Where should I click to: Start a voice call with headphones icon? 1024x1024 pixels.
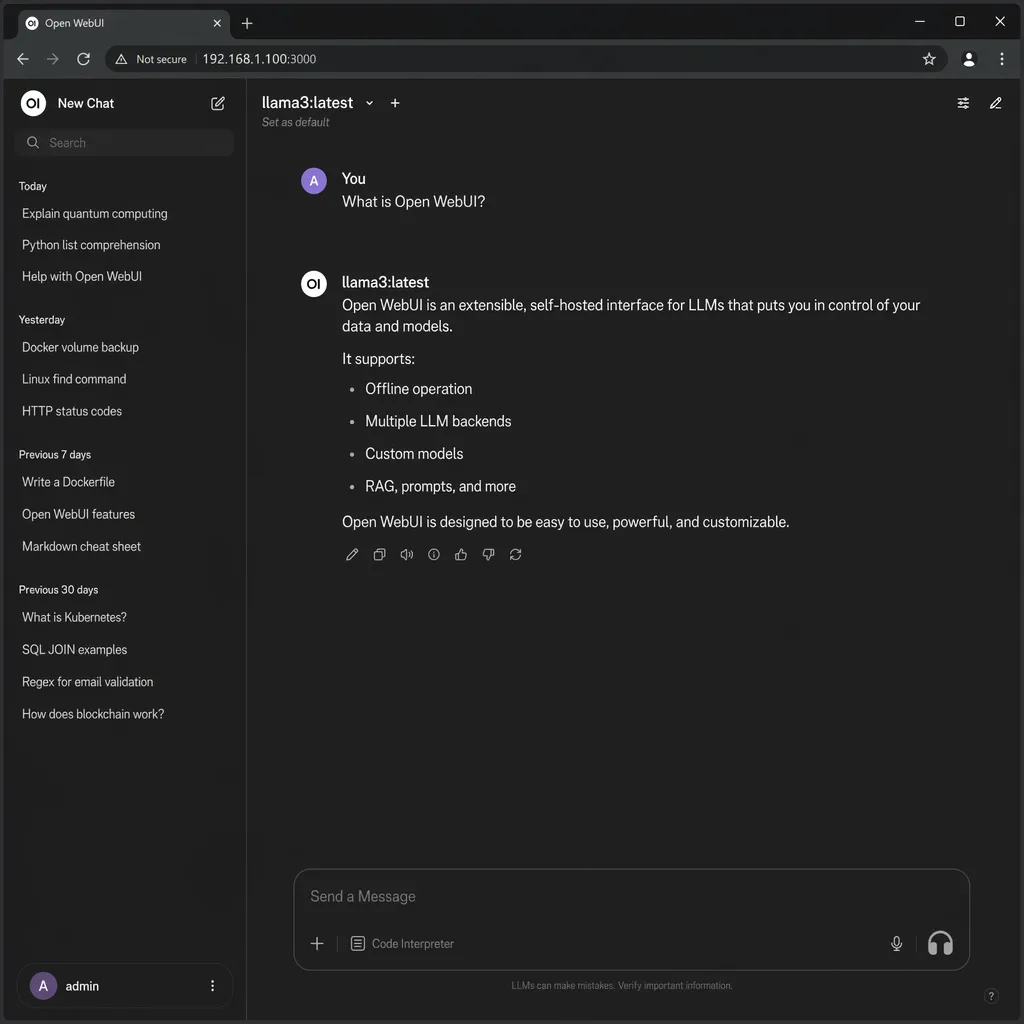click(x=940, y=943)
